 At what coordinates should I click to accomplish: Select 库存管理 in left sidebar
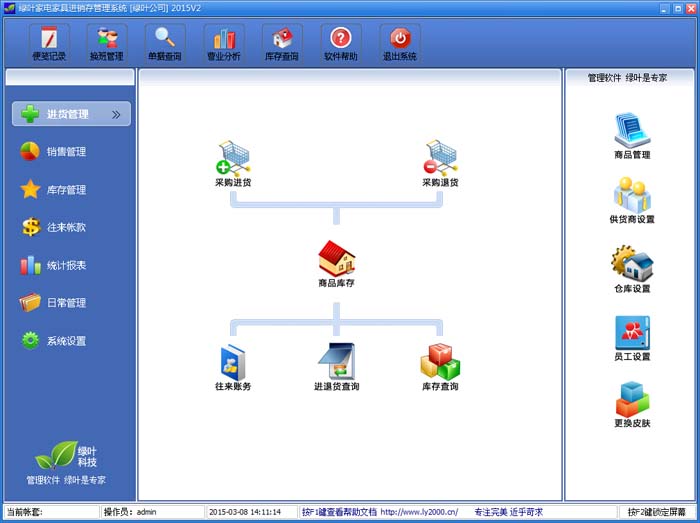point(66,190)
